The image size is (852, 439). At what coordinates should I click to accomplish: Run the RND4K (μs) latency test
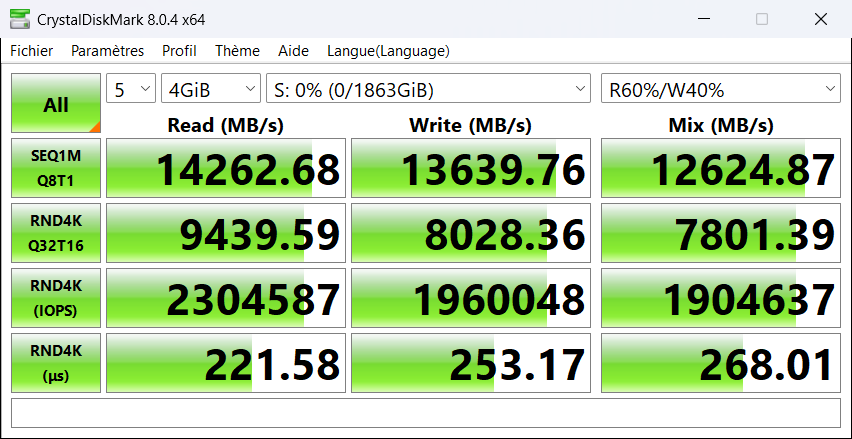tap(56, 361)
